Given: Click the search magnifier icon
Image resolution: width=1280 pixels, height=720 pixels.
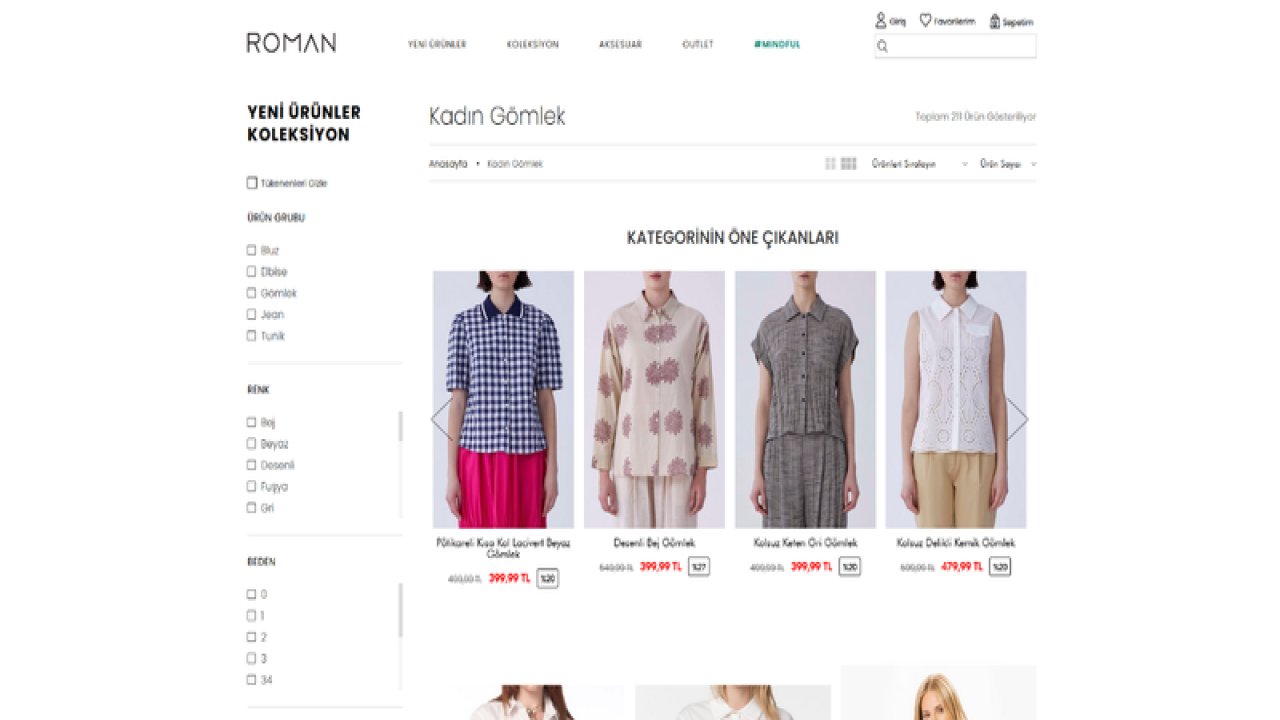Looking at the screenshot, I should 882,46.
